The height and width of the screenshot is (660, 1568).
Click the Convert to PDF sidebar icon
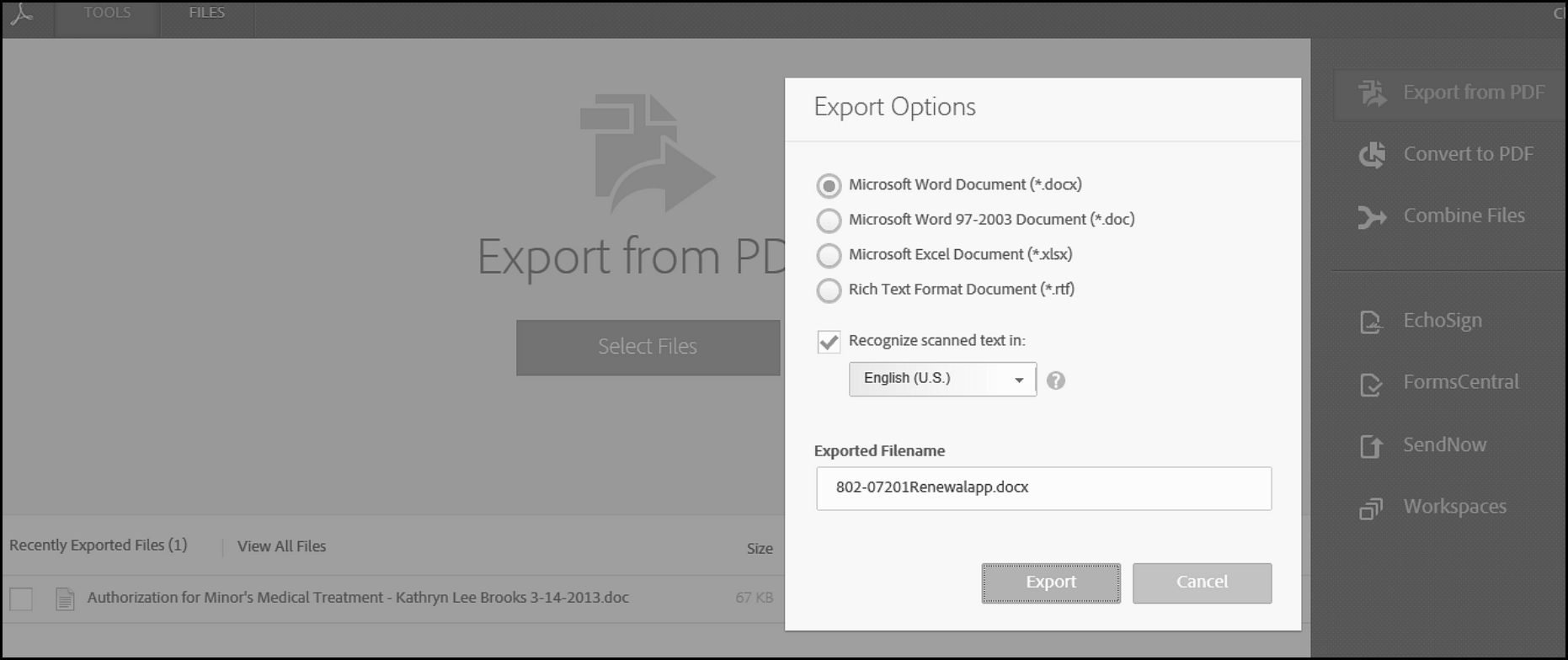pyautogui.click(x=1372, y=154)
